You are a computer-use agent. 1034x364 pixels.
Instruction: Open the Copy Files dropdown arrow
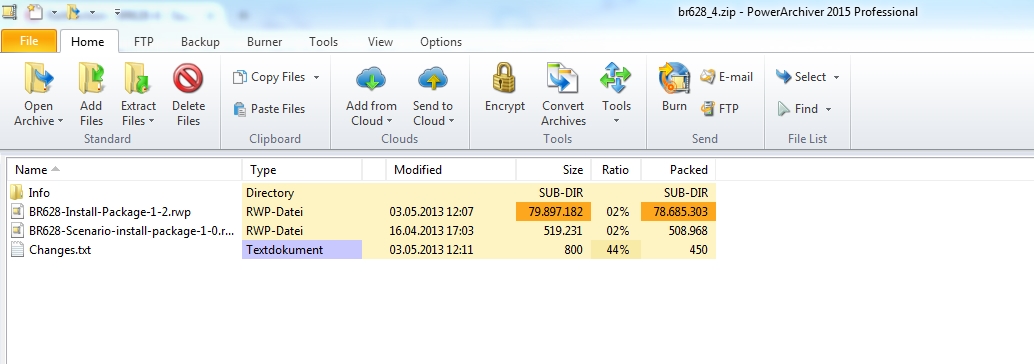point(317,78)
